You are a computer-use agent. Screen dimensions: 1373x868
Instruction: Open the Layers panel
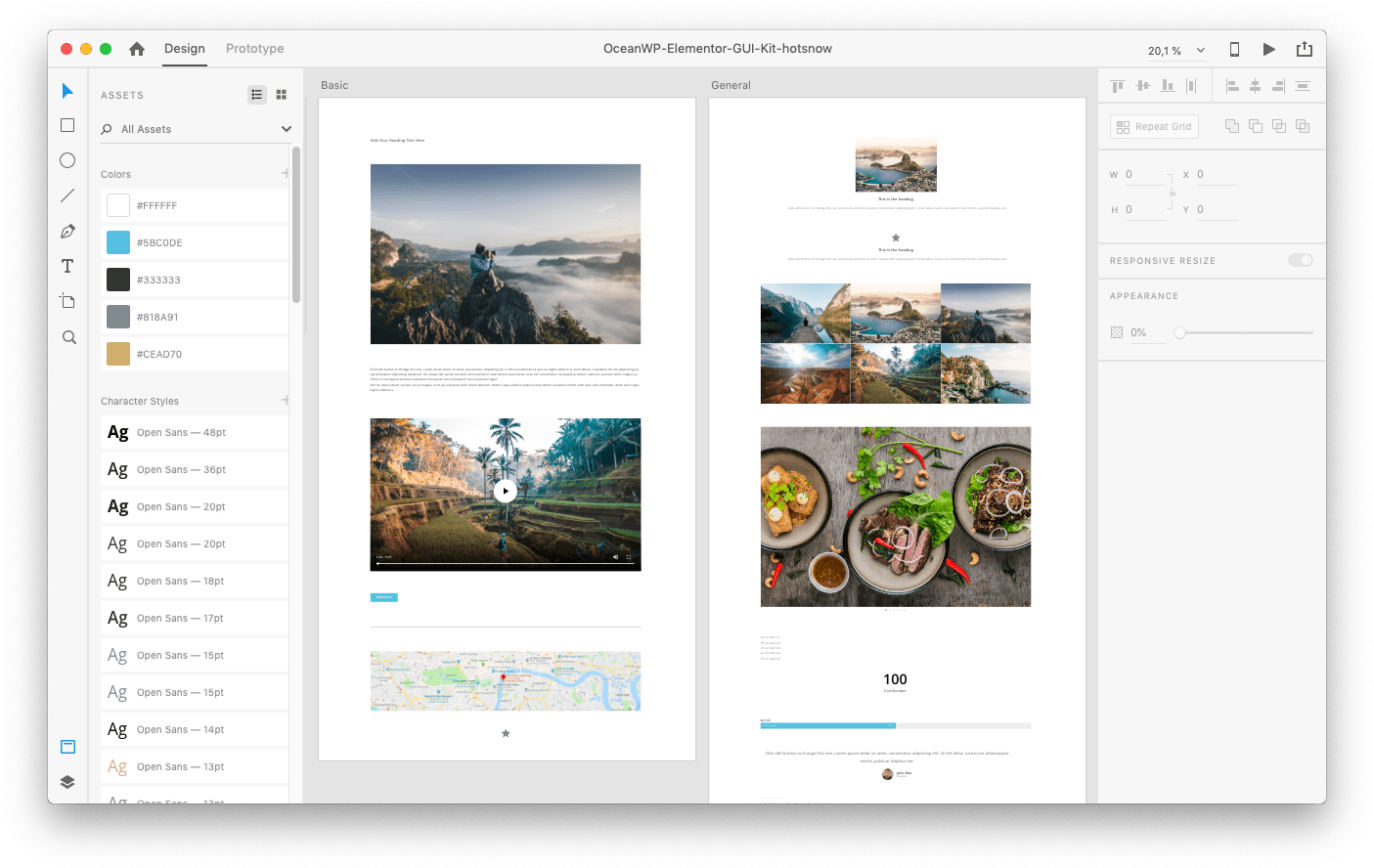click(67, 782)
